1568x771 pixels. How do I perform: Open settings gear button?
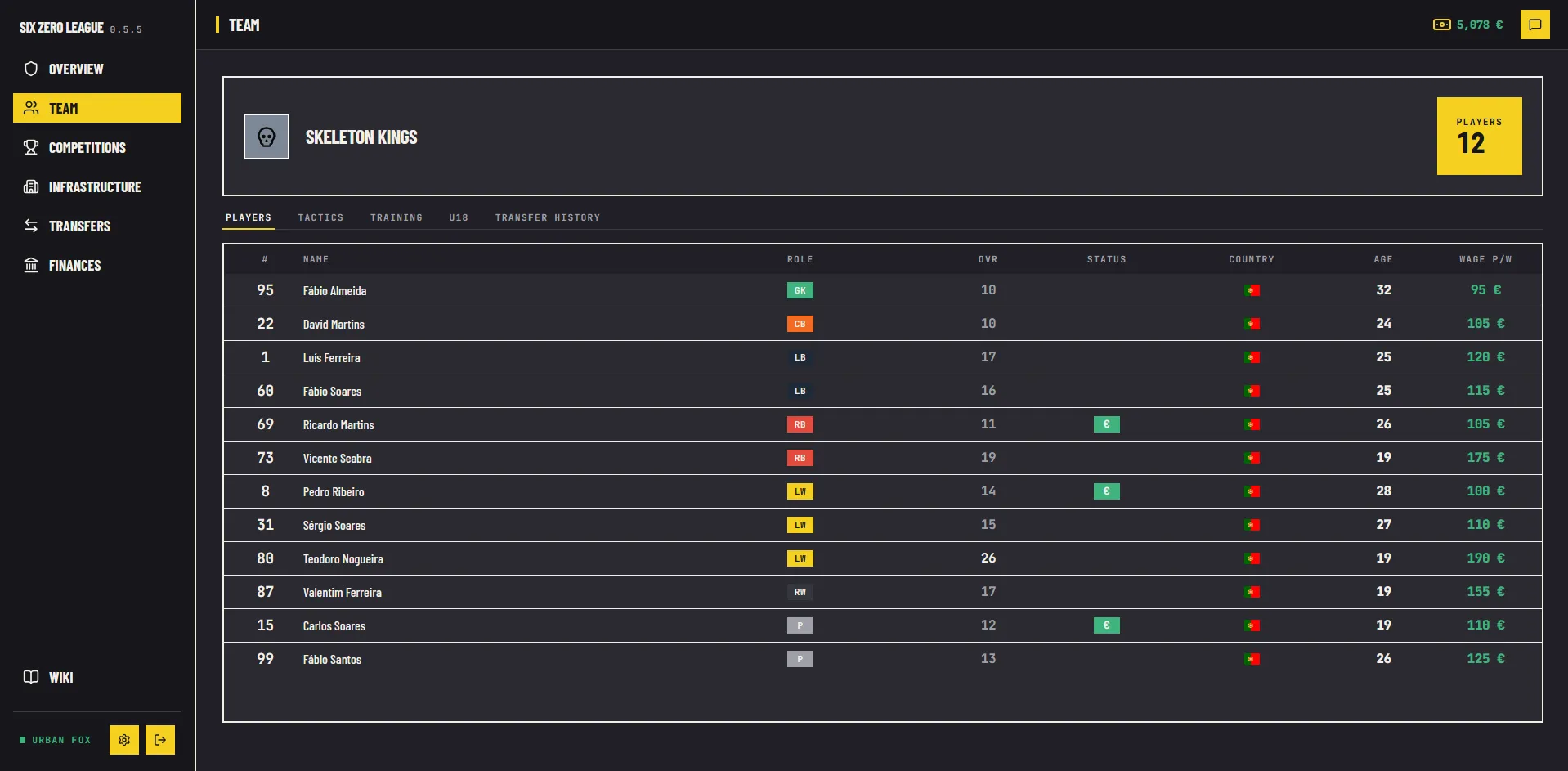click(x=124, y=740)
